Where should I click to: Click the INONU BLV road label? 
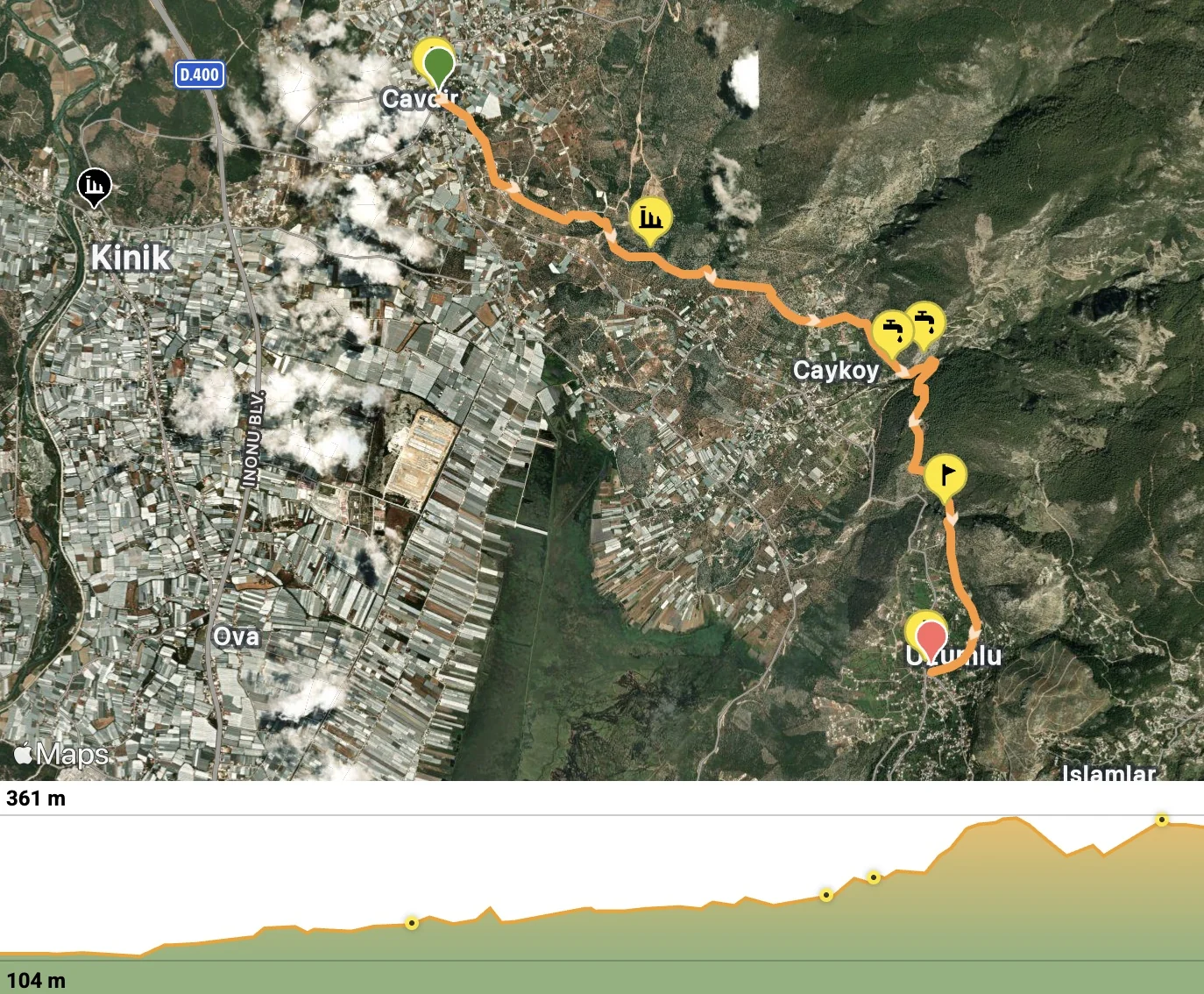[x=253, y=438]
